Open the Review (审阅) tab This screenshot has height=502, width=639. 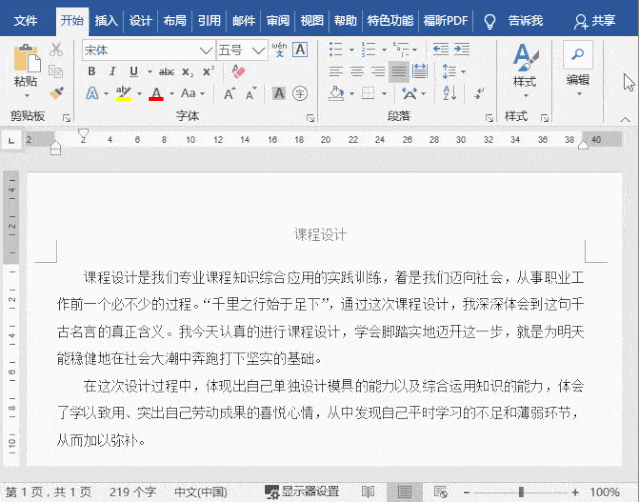pyautogui.click(x=278, y=20)
